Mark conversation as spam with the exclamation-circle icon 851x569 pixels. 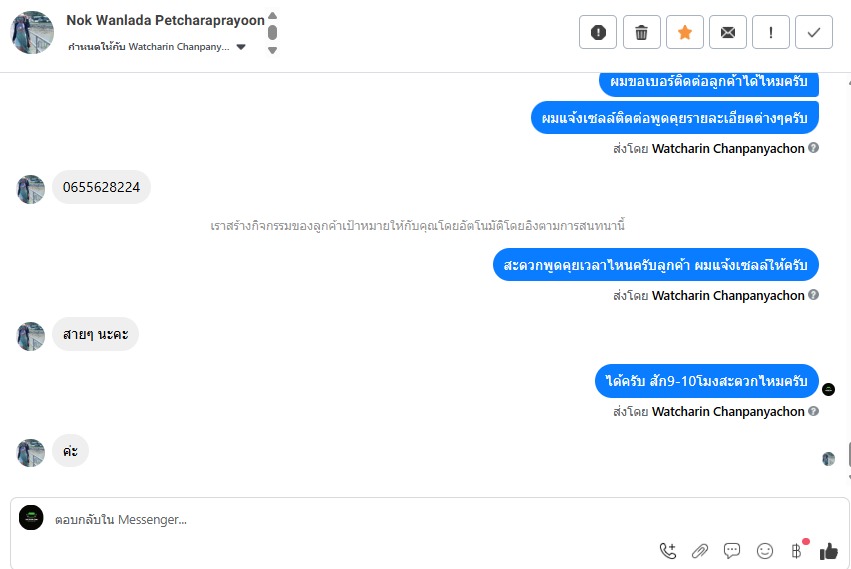pyautogui.click(x=598, y=33)
